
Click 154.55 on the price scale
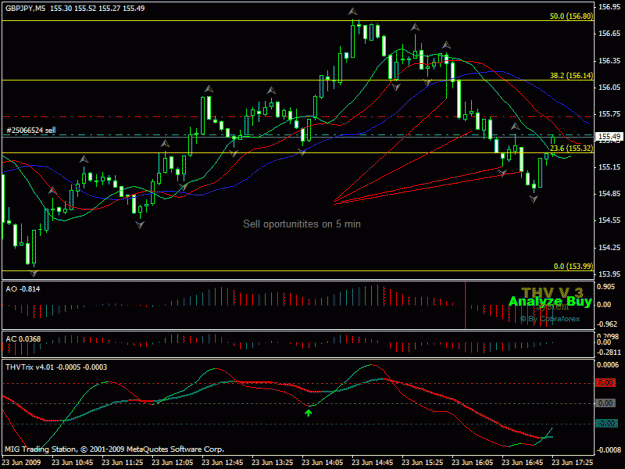click(609, 220)
